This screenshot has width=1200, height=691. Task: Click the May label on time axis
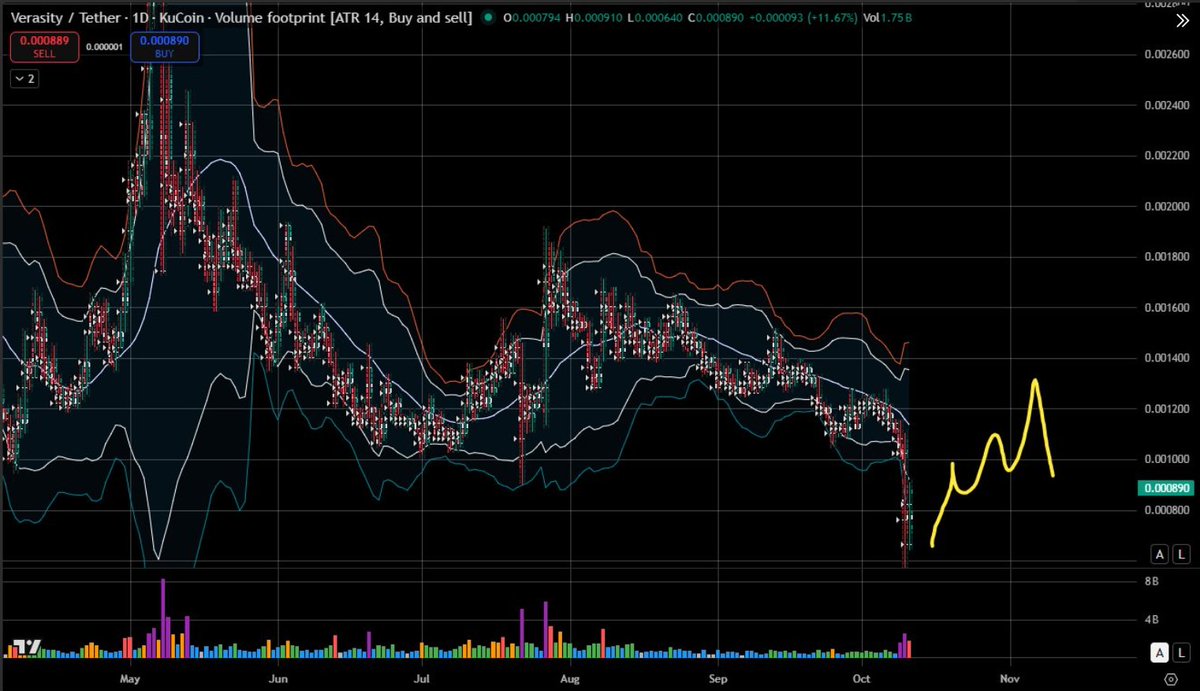130,677
